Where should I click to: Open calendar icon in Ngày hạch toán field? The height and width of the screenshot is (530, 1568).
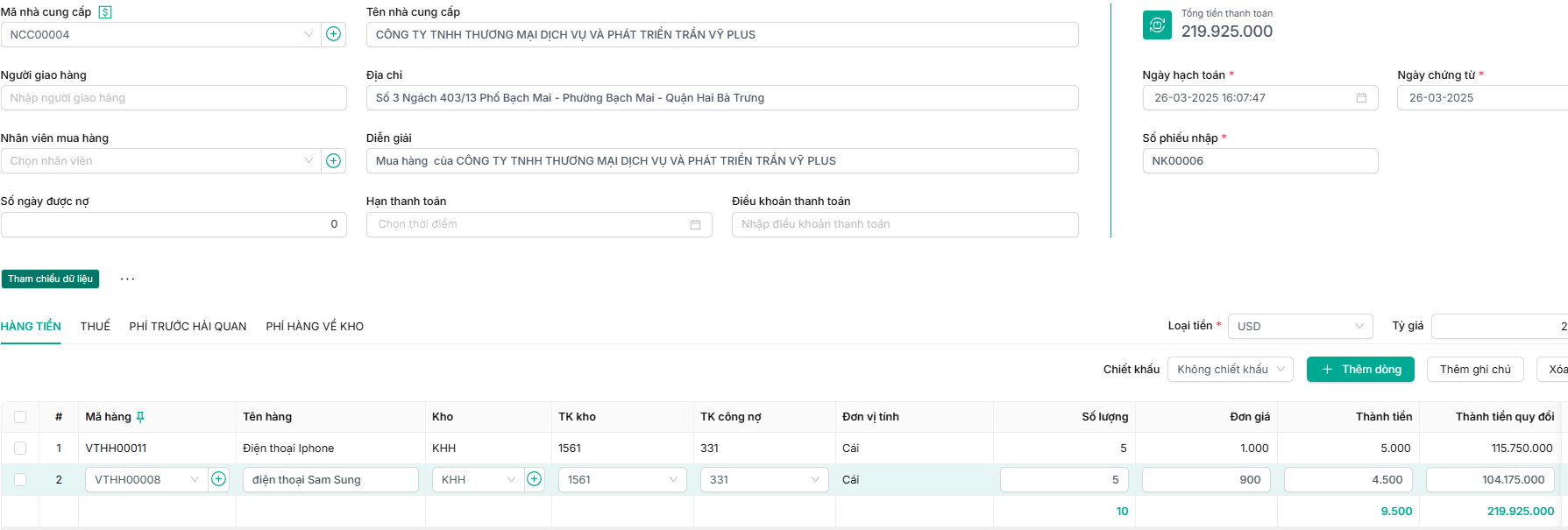click(x=1361, y=98)
